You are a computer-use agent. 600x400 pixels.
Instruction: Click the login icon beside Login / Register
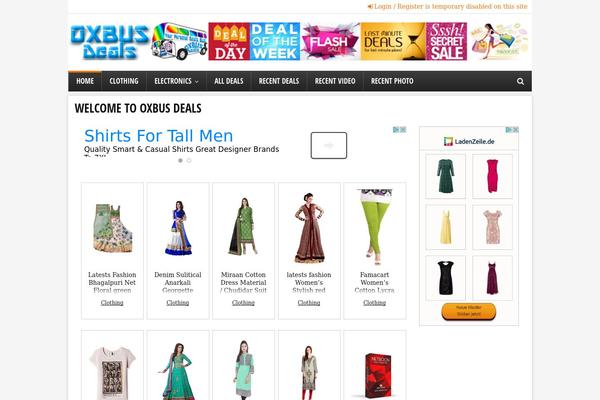click(x=370, y=7)
